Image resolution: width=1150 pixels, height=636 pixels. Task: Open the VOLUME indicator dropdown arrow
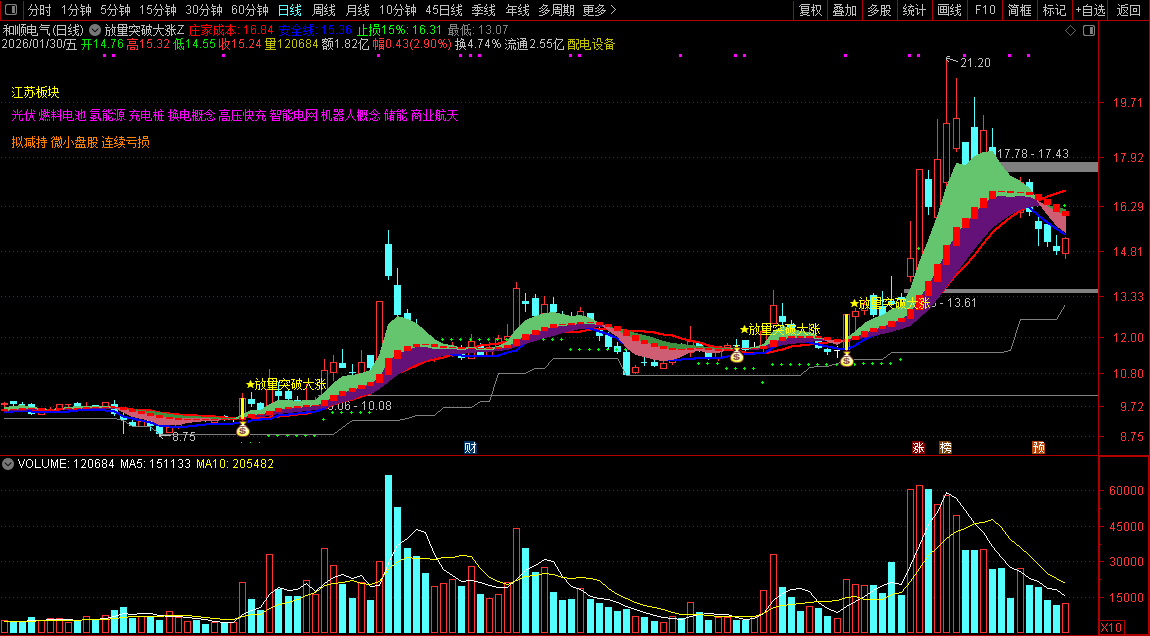[8, 464]
